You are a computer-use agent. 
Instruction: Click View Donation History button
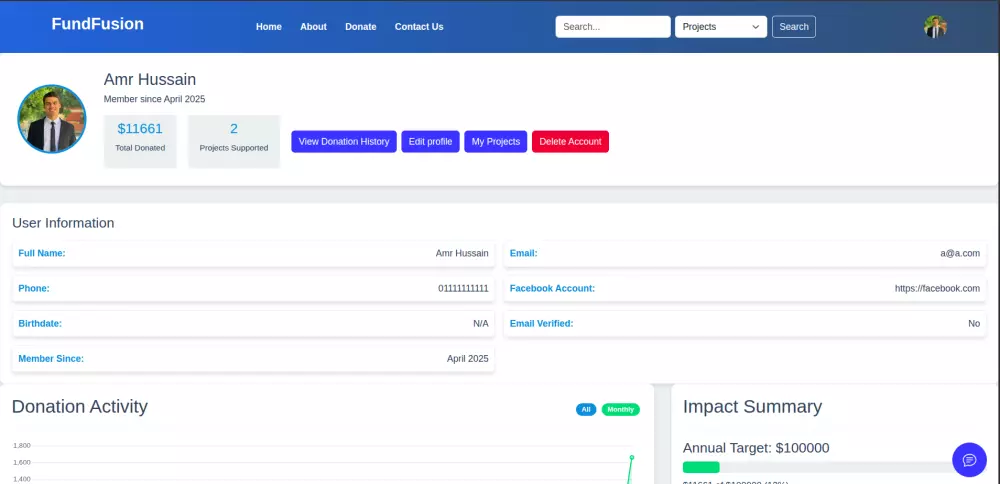point(344,142)
